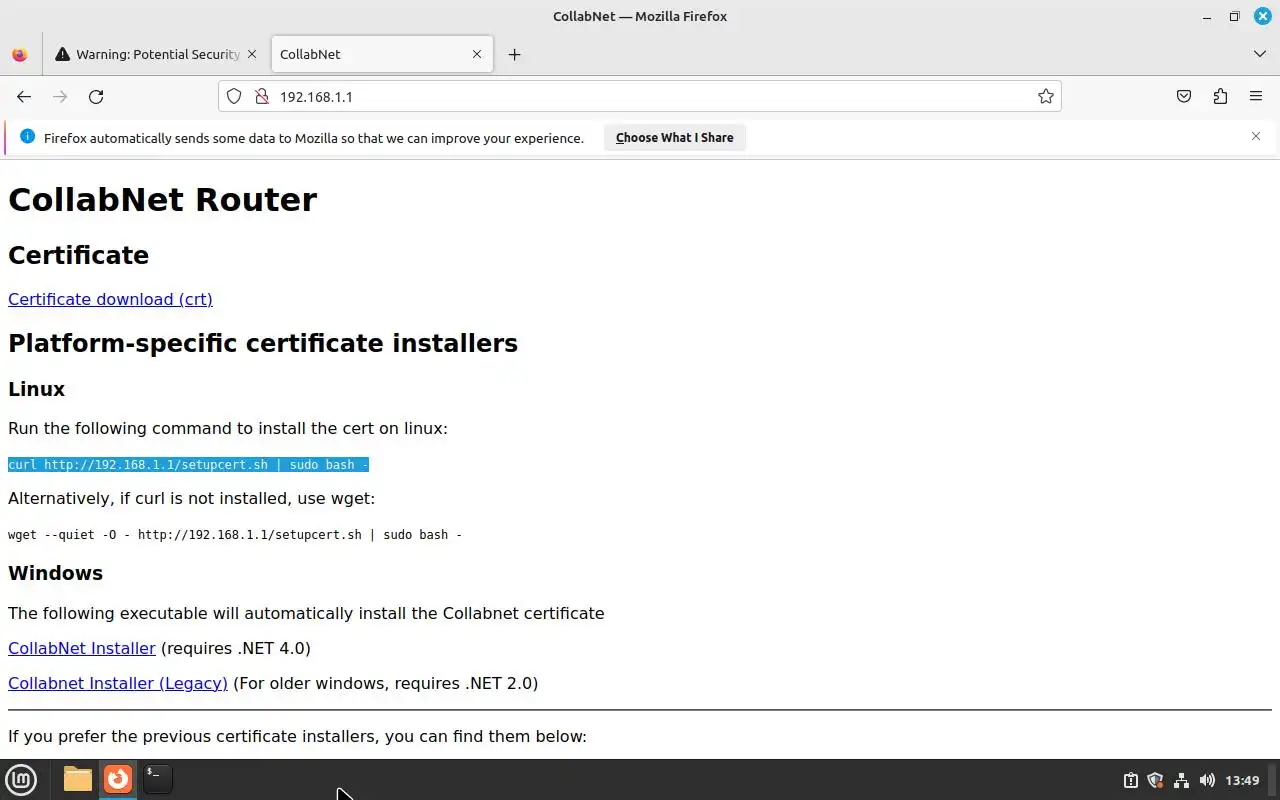Click the 13:49 clock in taskbar

point(1242,780)
